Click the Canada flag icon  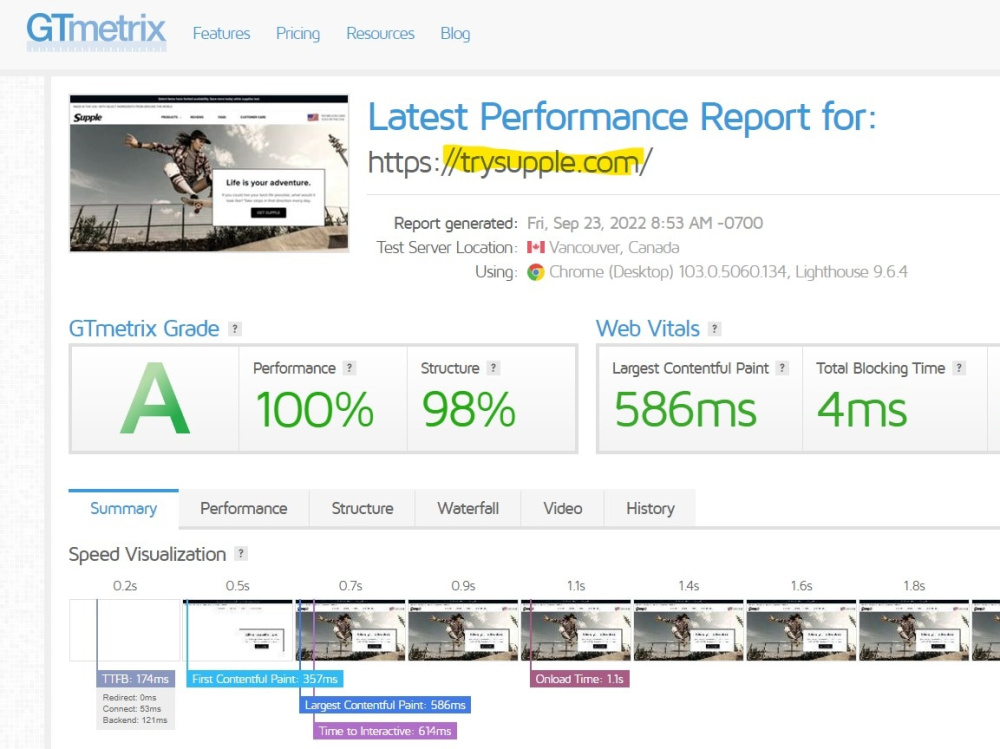click(536, 247)
